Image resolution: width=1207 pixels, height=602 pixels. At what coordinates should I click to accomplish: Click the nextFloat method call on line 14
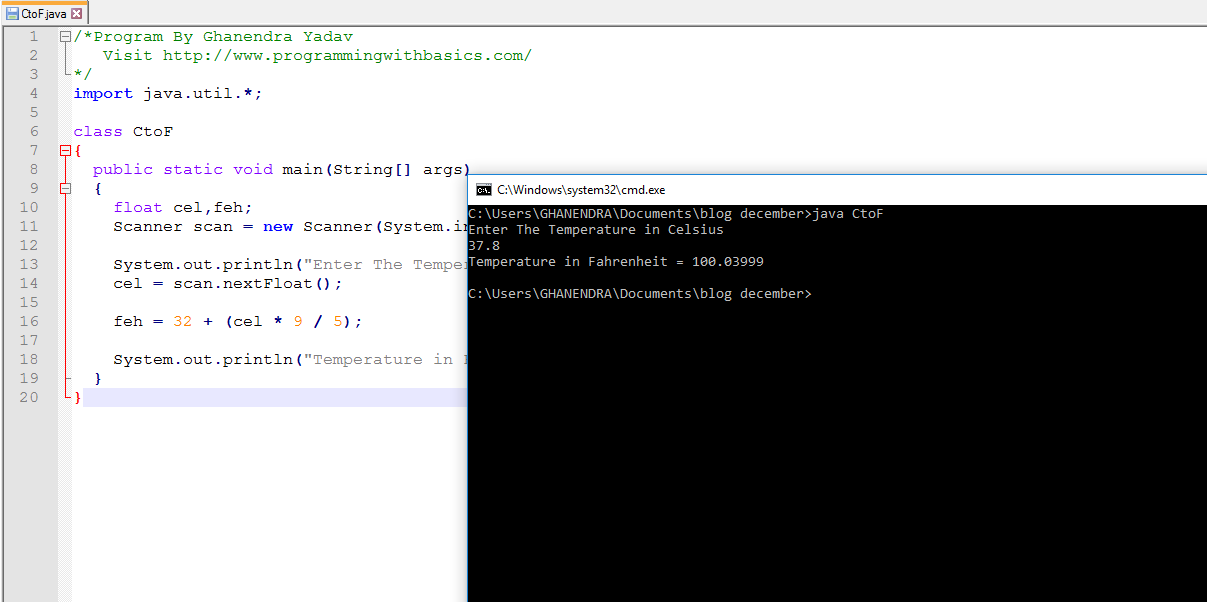(x=265, y=283)
